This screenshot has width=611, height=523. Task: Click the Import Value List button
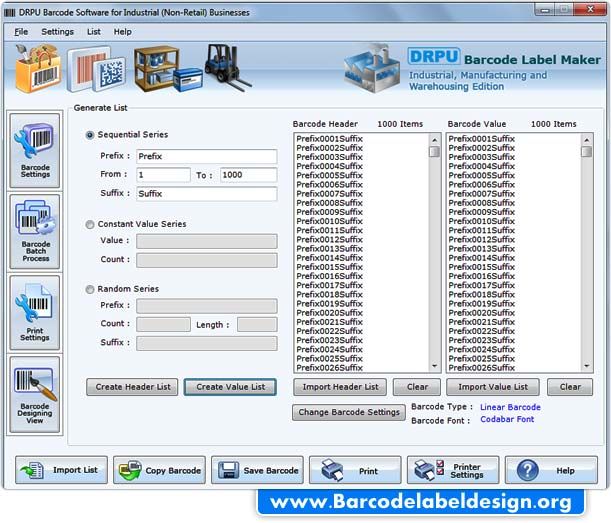(x=493, y=387)
